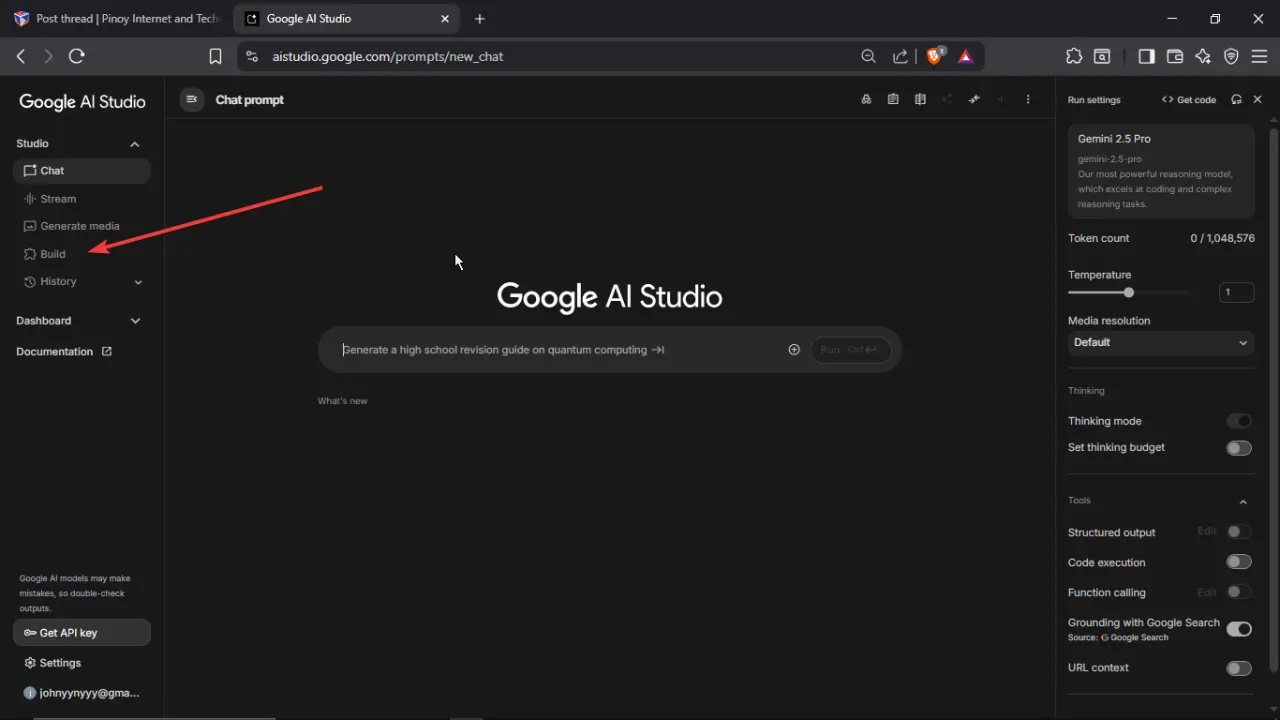Open Build in the sidebar

[x=82, y=254]
